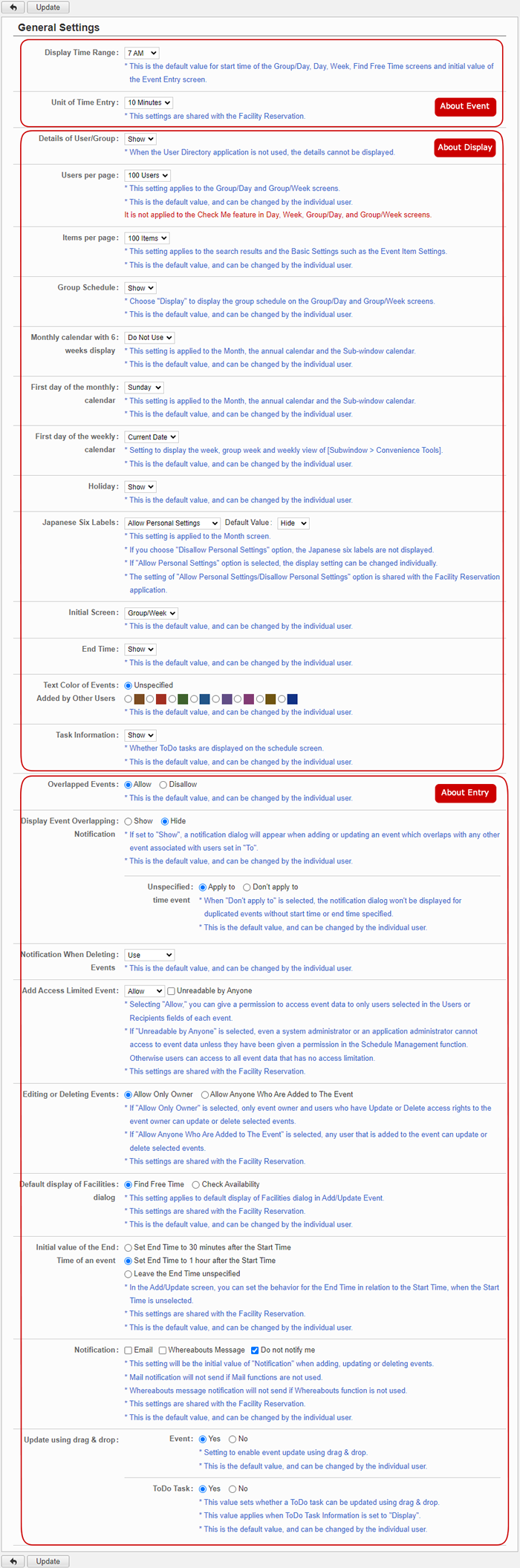Open Notification When Deleting Events dropdown
This screenshot has width=520, height=1568.
coord(149,955)
